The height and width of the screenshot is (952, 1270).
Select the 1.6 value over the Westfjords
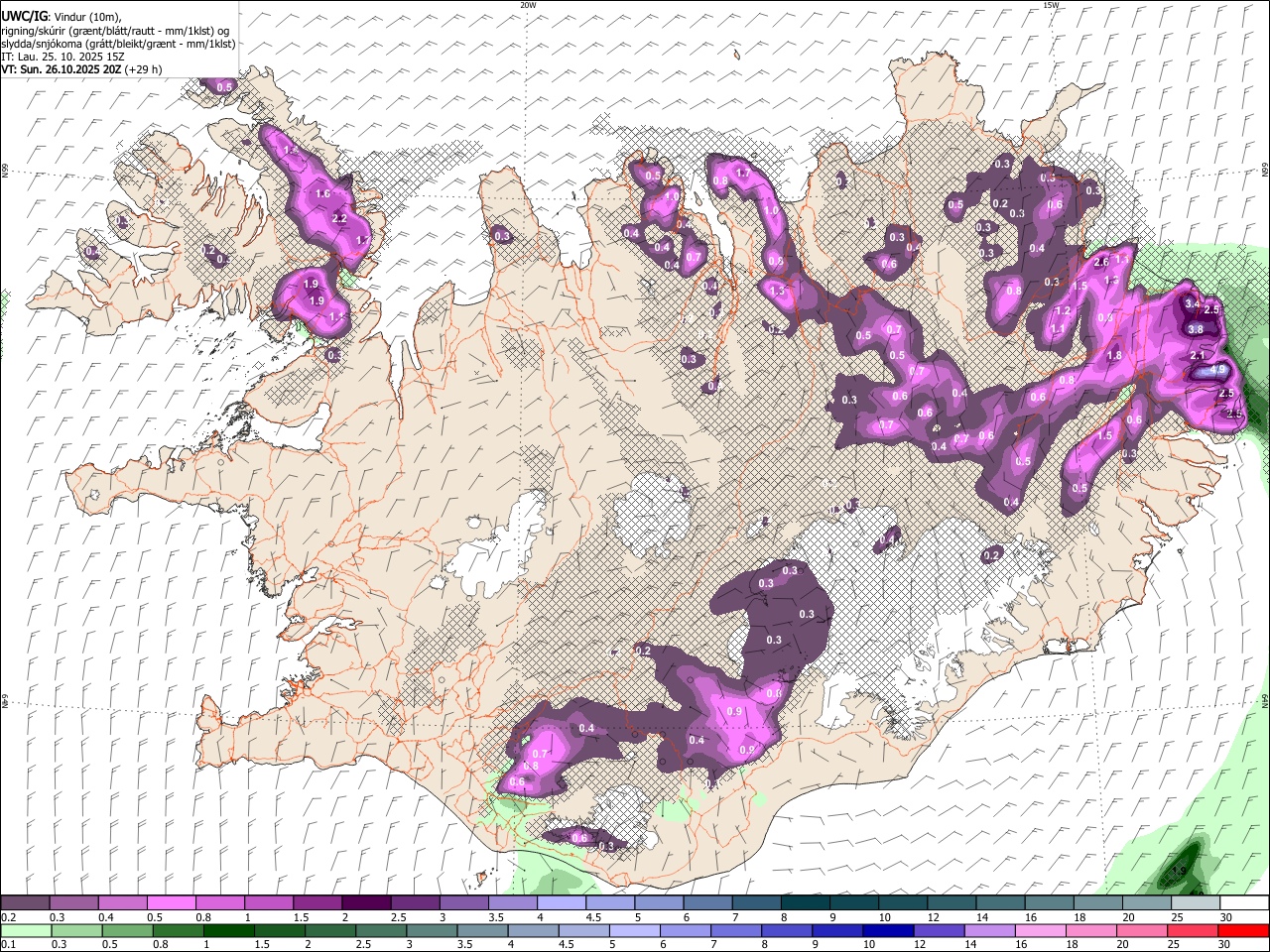pyautogui.click(x=322, y=194)
